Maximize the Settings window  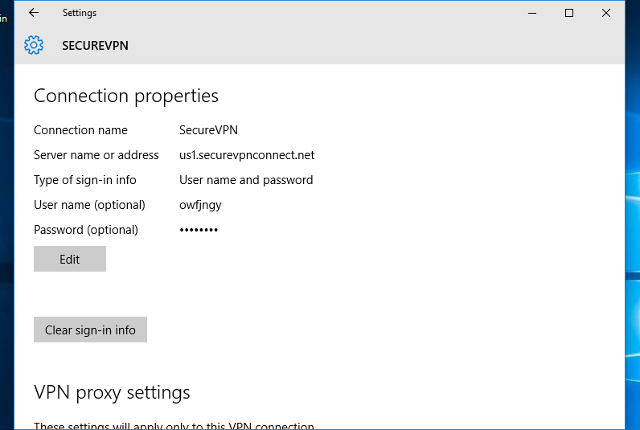[x=569, y=13]
